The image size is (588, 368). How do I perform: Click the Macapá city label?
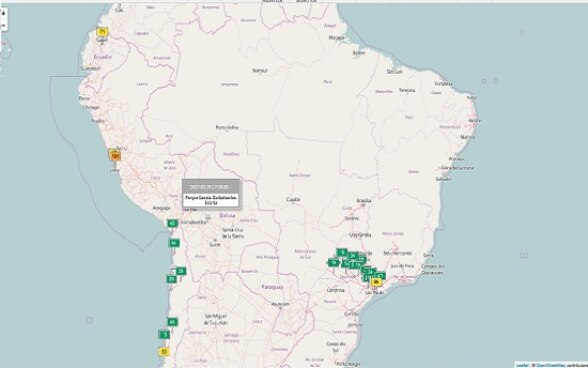(x=336, y=38)
